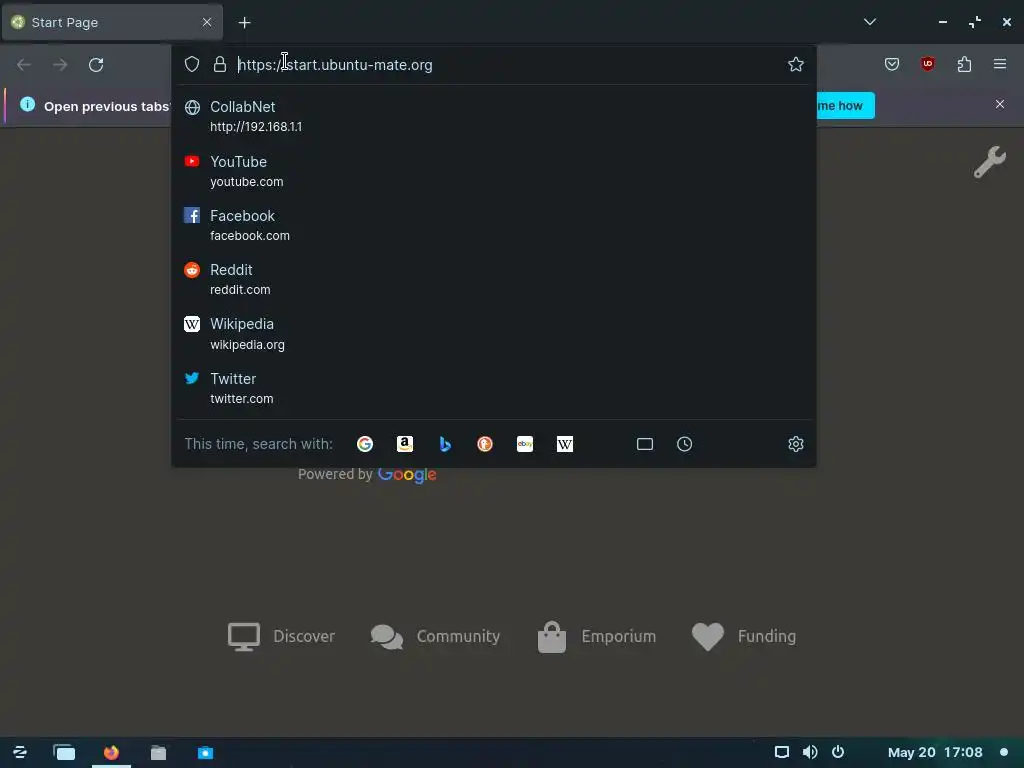The width and height of the screenshot is (1024, 768).
Task: Go to the Twitter suggestion
Action: [494, 388]
